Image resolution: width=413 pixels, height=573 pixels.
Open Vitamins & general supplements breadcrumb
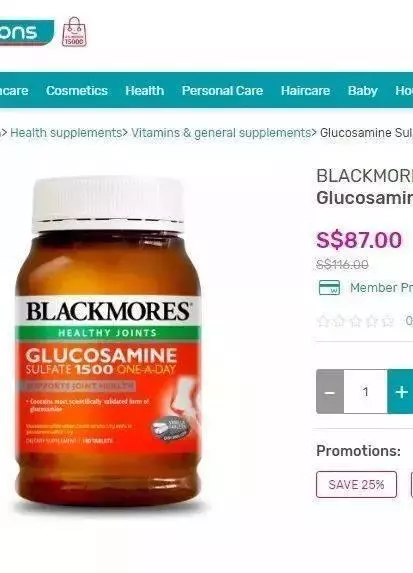coord(221,133)
